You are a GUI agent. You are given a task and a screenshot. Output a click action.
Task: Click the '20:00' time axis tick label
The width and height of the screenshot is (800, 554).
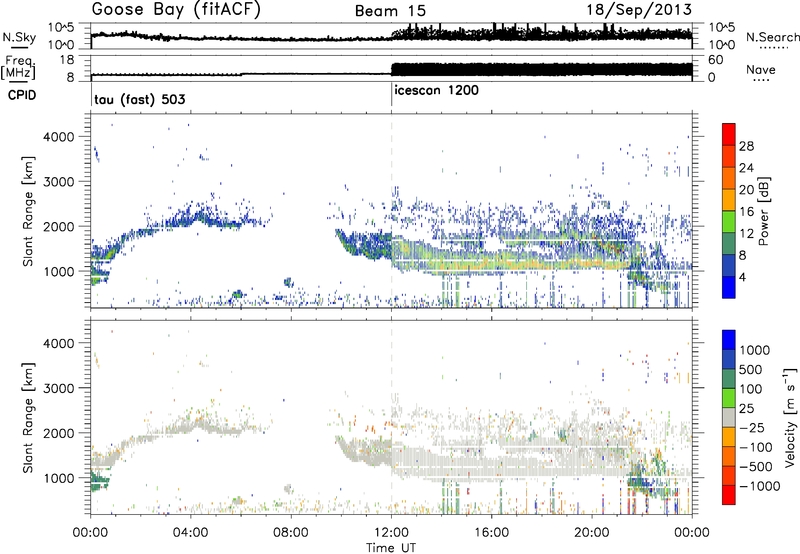click(x=592, y=533)
